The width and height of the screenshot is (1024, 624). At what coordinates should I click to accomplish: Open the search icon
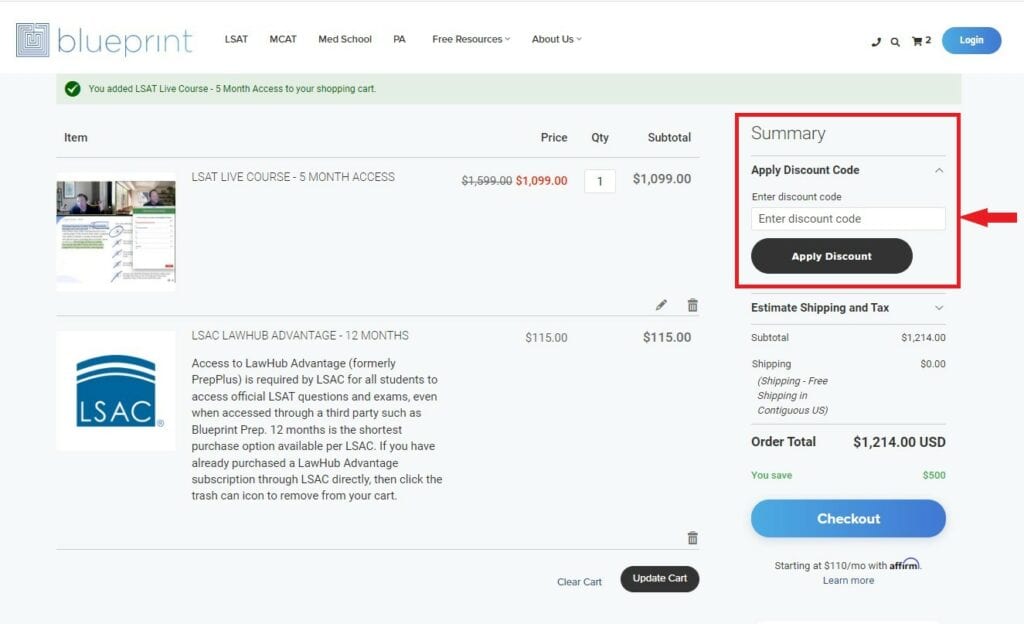tap(895, 41)
